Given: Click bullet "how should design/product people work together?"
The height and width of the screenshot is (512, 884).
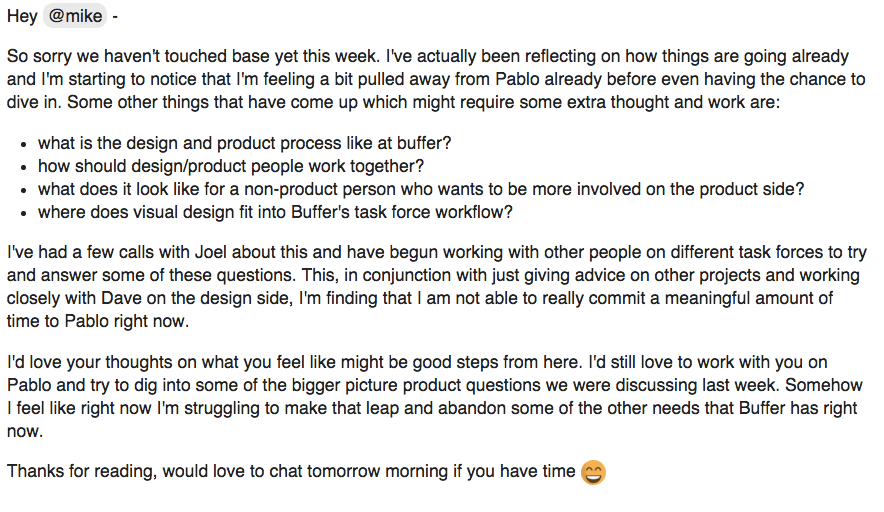Looking at the screenshot, I should tap(231, 166).
